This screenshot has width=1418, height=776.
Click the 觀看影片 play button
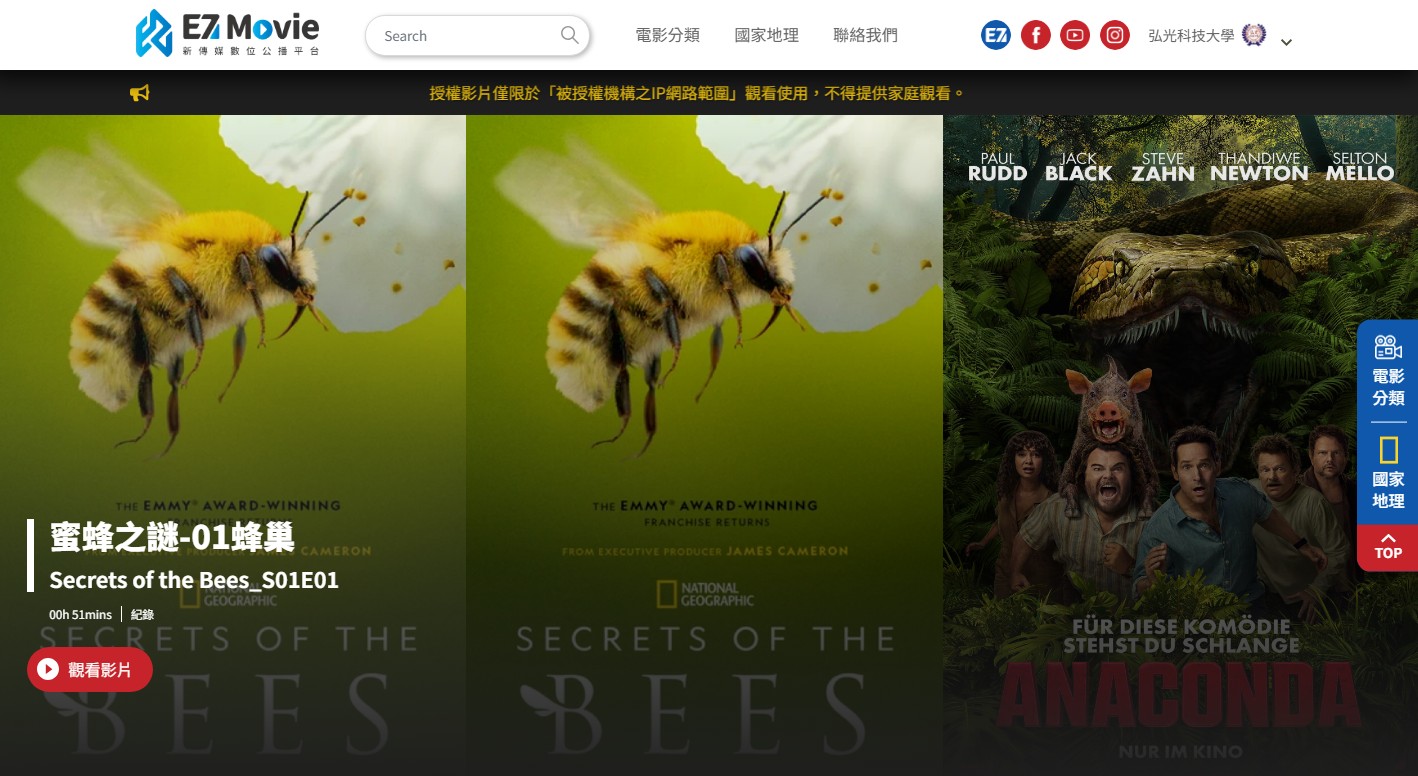tap(90, 669)
